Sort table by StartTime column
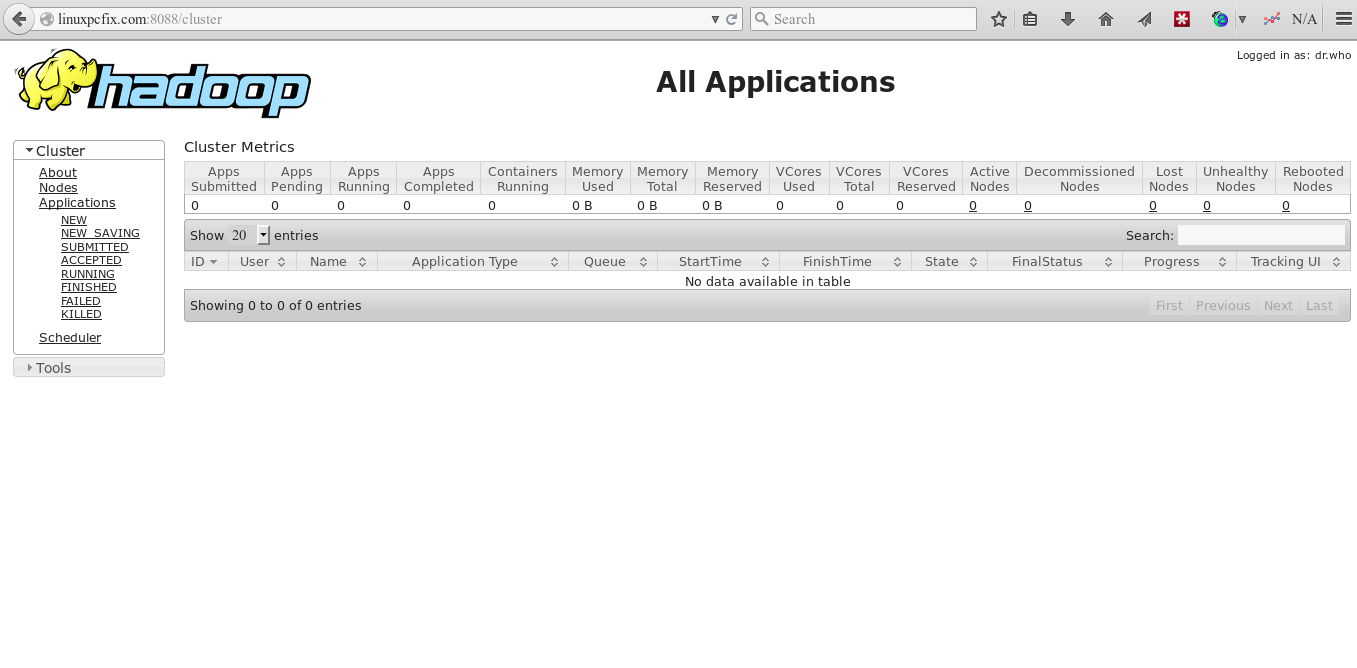The width and height of the screenshot is (1357, 668). tap(717, 262)
